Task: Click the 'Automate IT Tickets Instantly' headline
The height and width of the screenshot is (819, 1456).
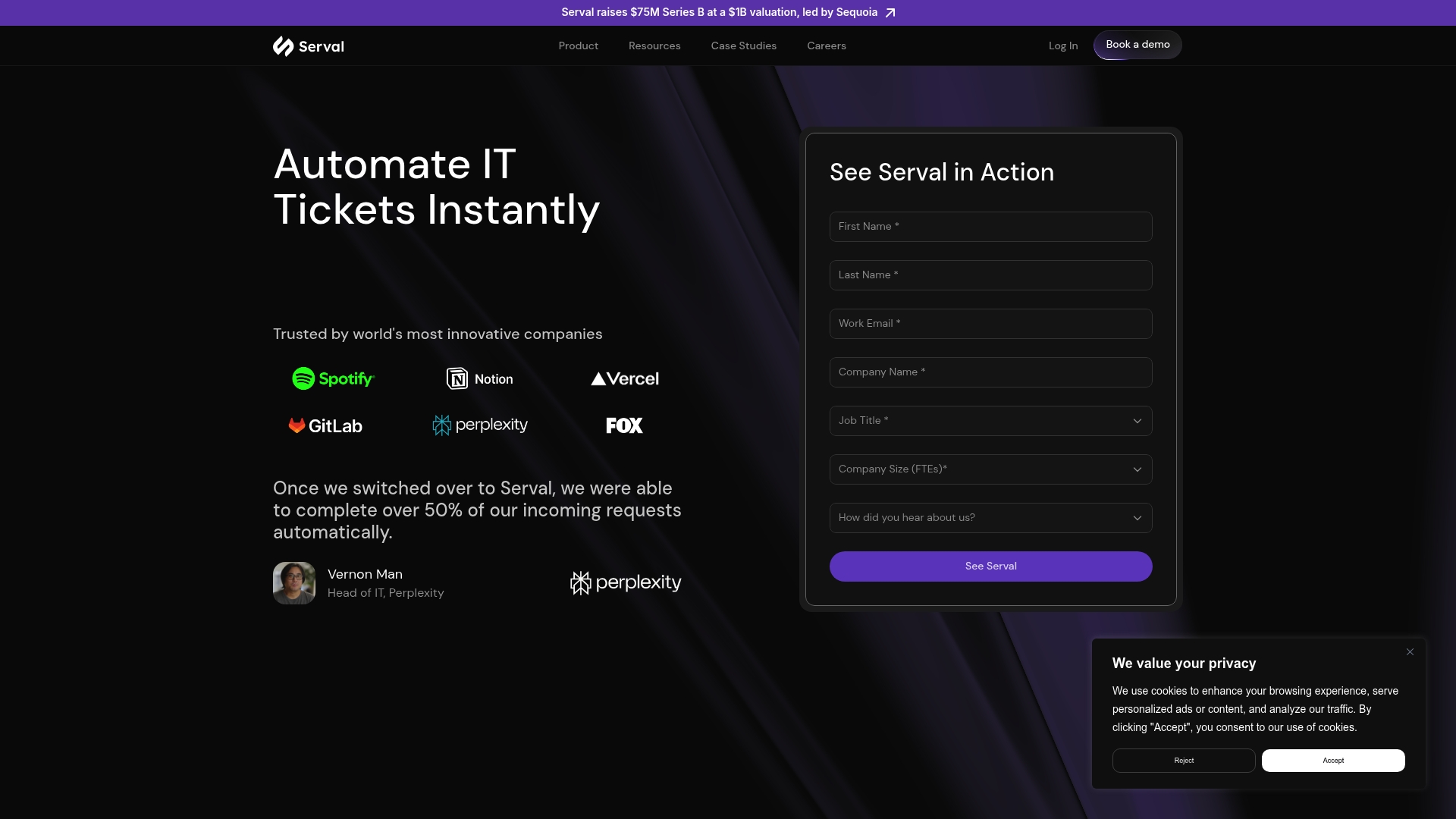Action: pyautogui.click(x=436, y=187)
